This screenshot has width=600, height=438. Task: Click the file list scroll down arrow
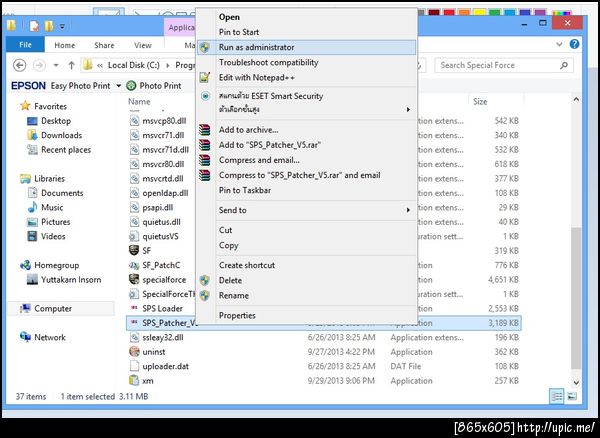coord(576,382)
